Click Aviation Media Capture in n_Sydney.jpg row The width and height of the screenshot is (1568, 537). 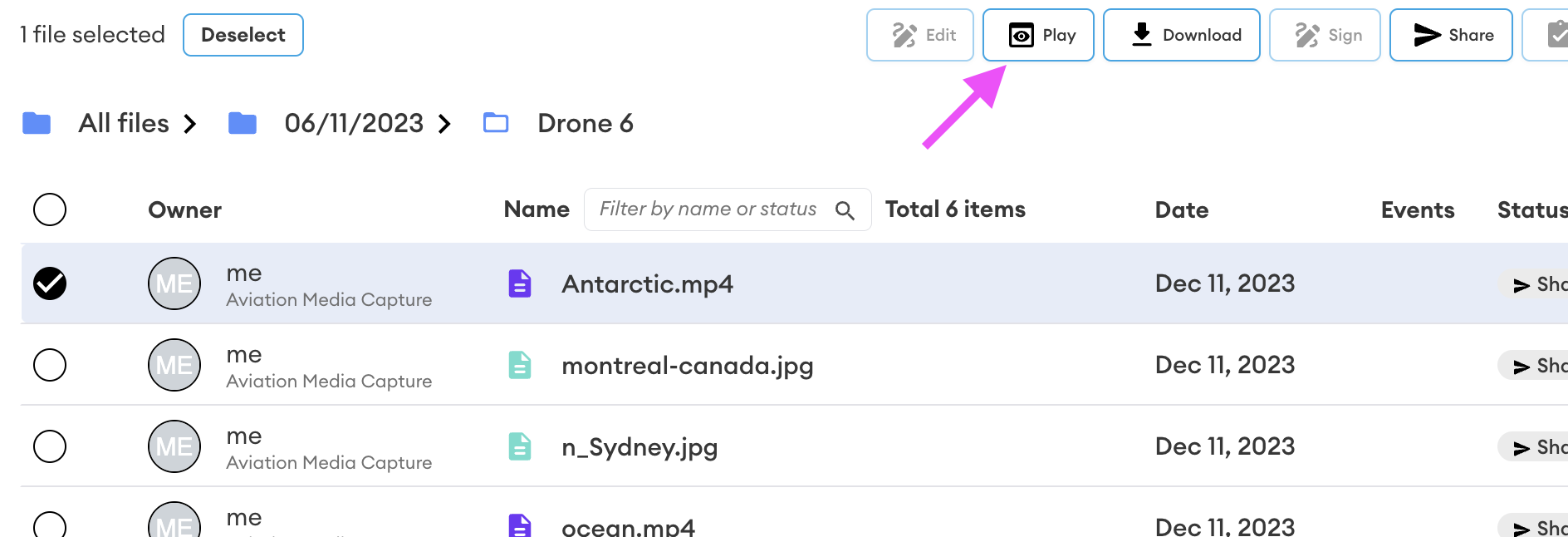click(329, 463)
